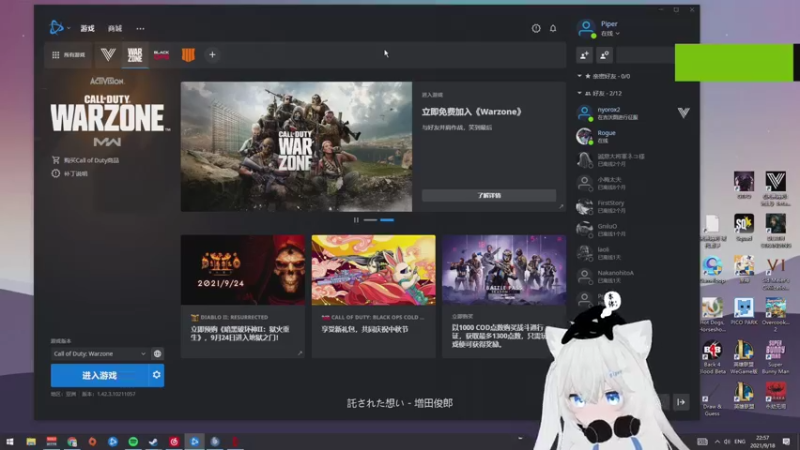Screen dimensions: 800x450
Task: Open the Diablo II Resurrected news card
Action: click(243, 296)
